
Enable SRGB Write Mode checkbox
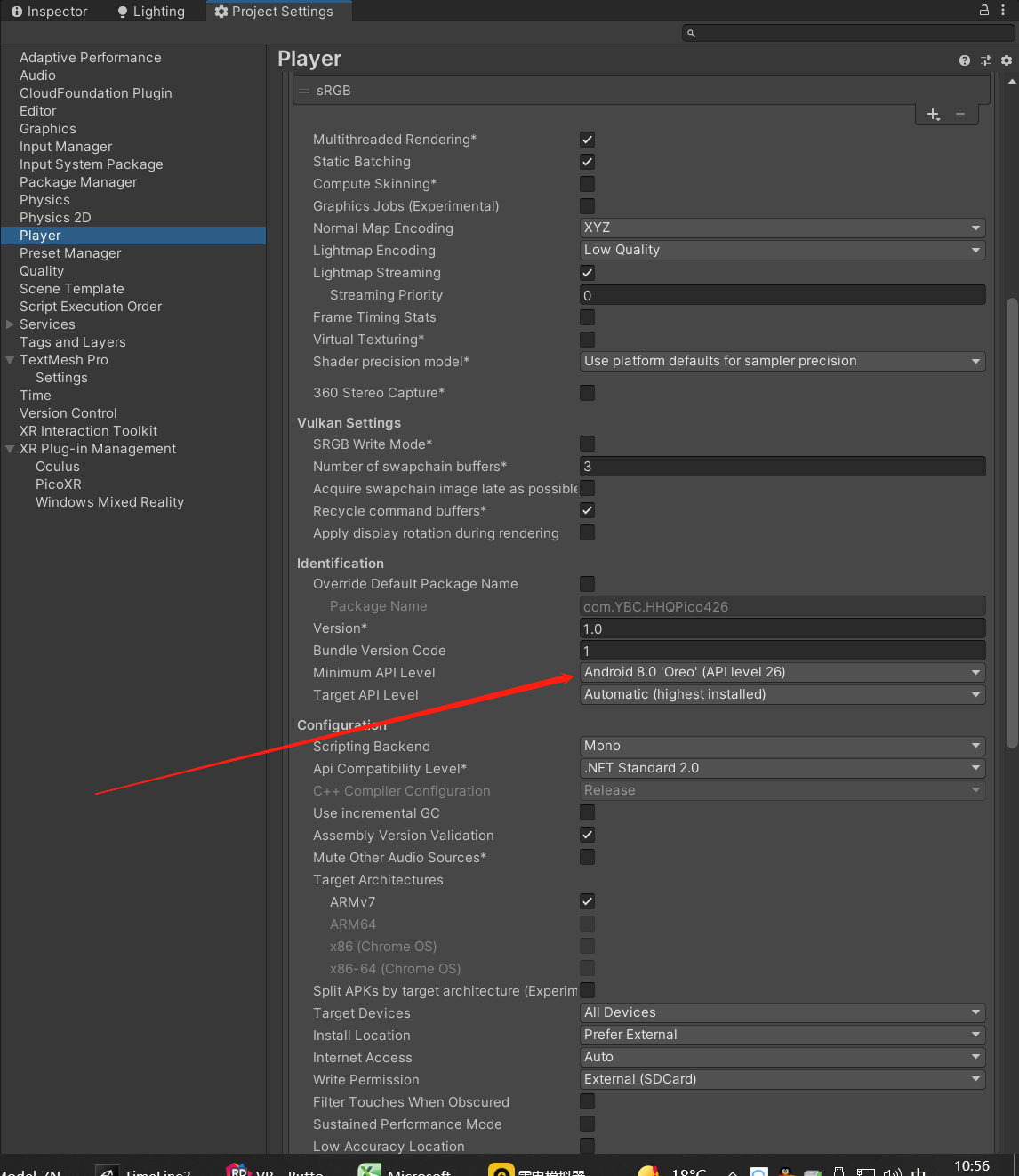587,444
